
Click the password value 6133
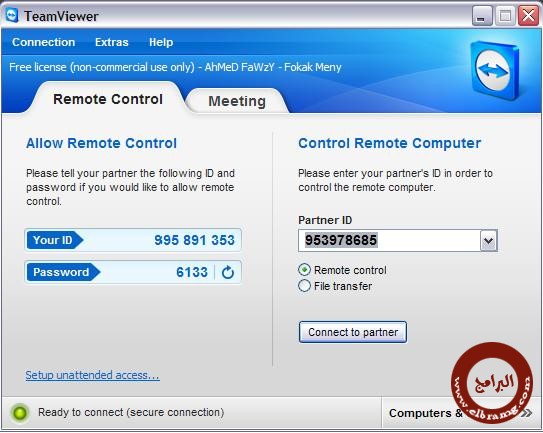[x=192, y=272]
